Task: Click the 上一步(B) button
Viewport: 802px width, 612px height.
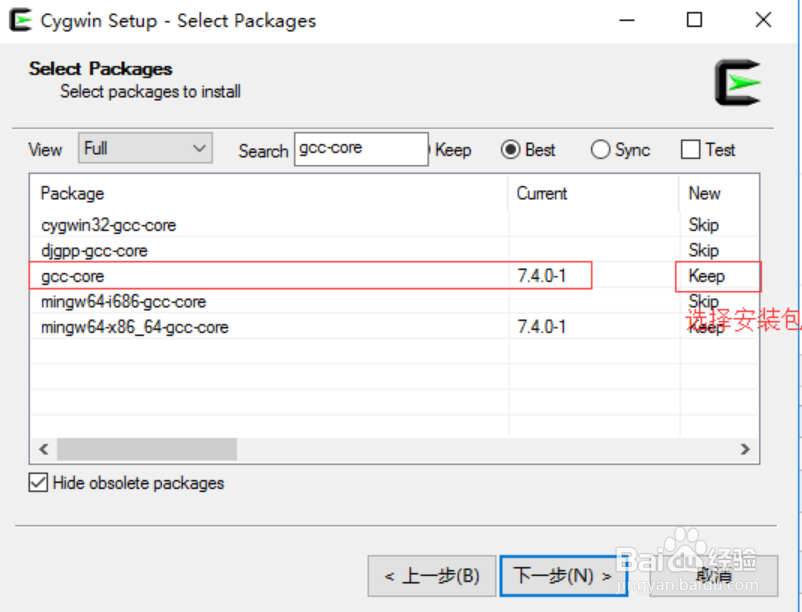Action: 431,576
